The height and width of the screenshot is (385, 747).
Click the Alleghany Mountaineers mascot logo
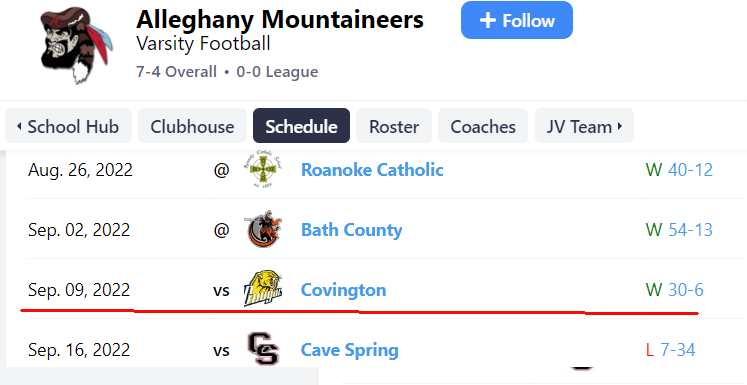coord(77,45)
